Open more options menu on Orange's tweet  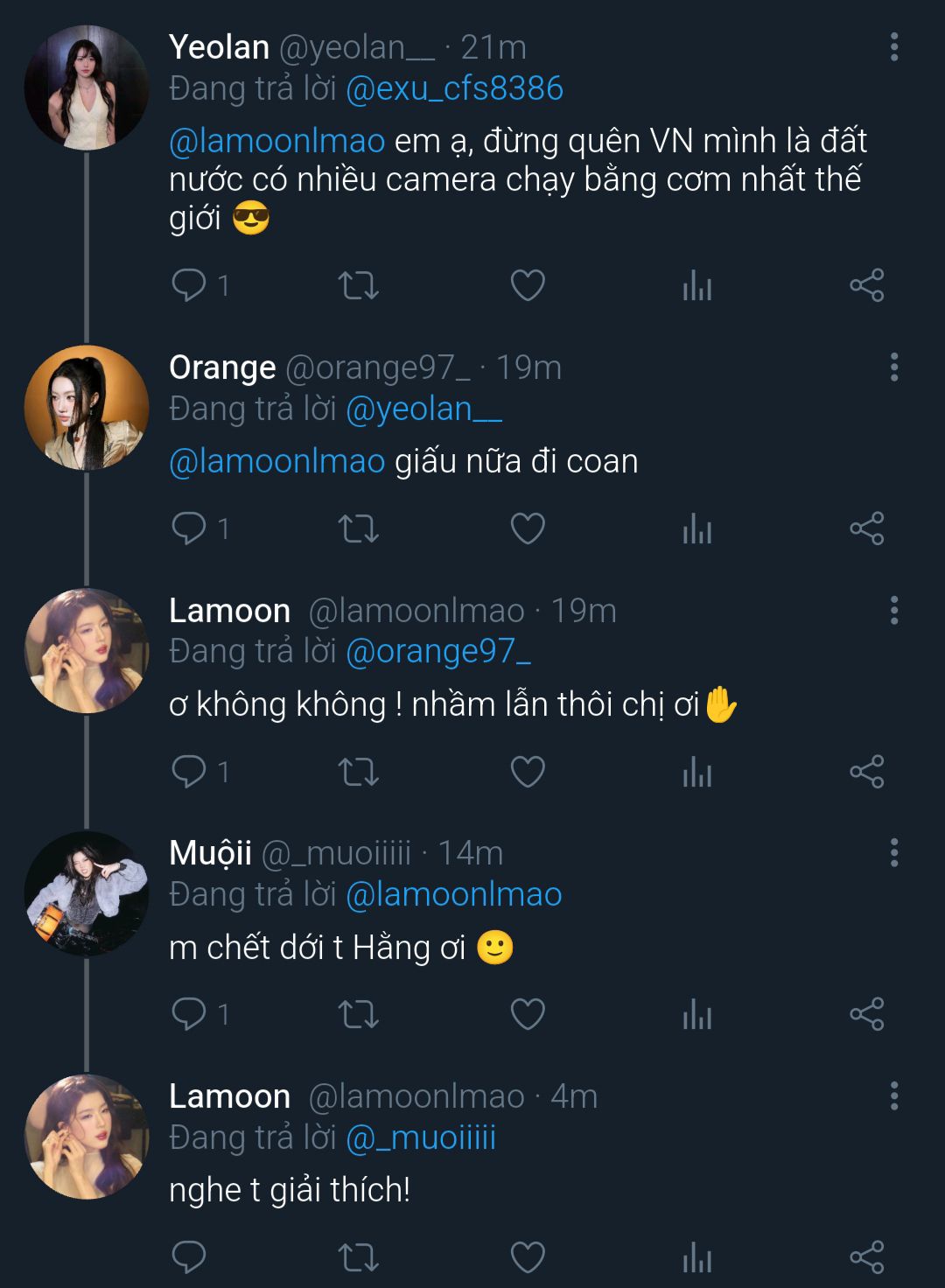click(893, 367)
